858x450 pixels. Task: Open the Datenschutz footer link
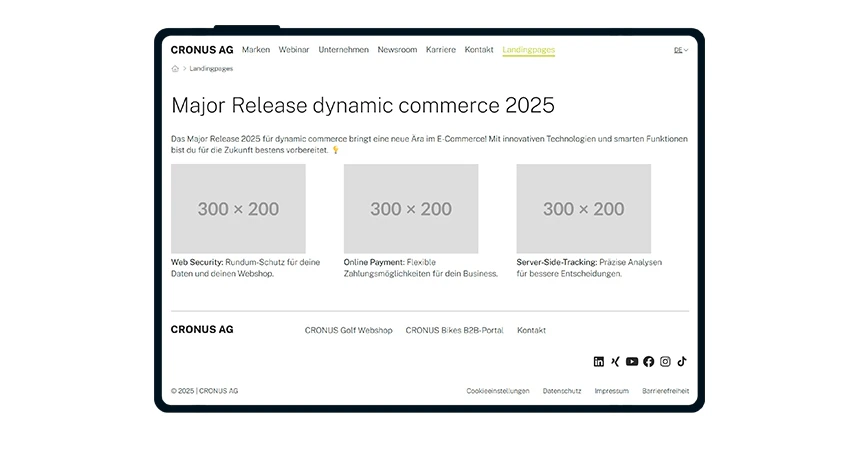coord(562,391)
